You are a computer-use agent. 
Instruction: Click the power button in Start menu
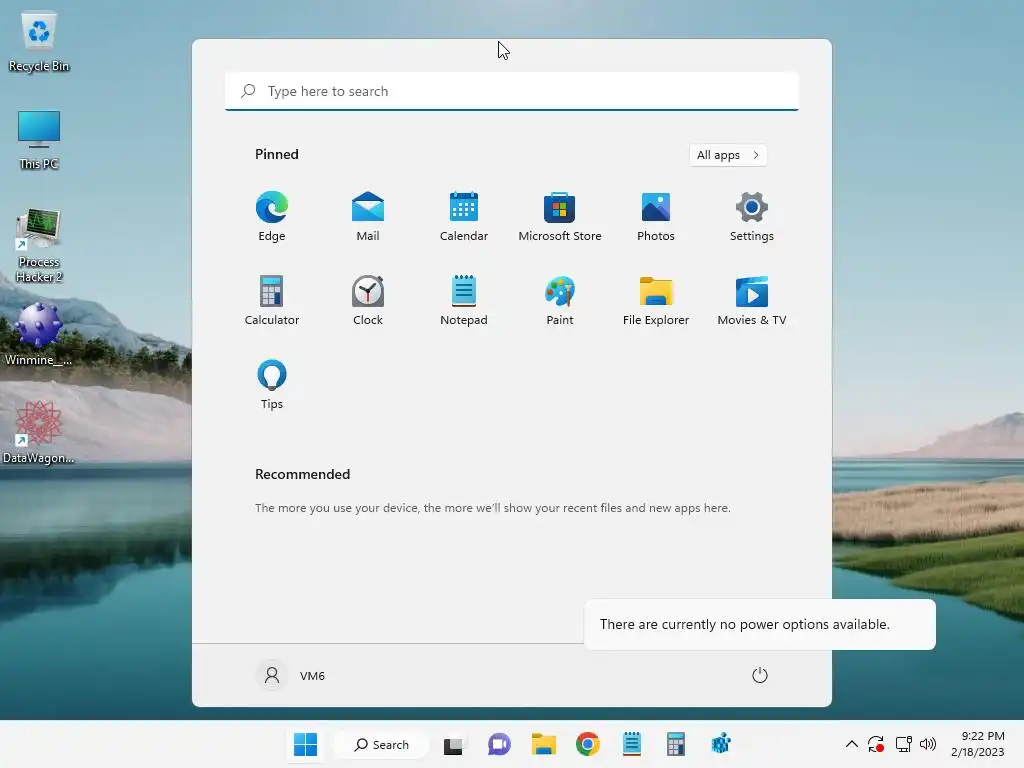click(x=760, y=675)
